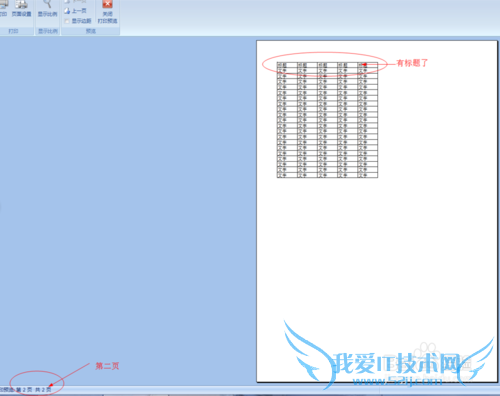Close Print Preview (关闭打印预览)

coord(107,12)
